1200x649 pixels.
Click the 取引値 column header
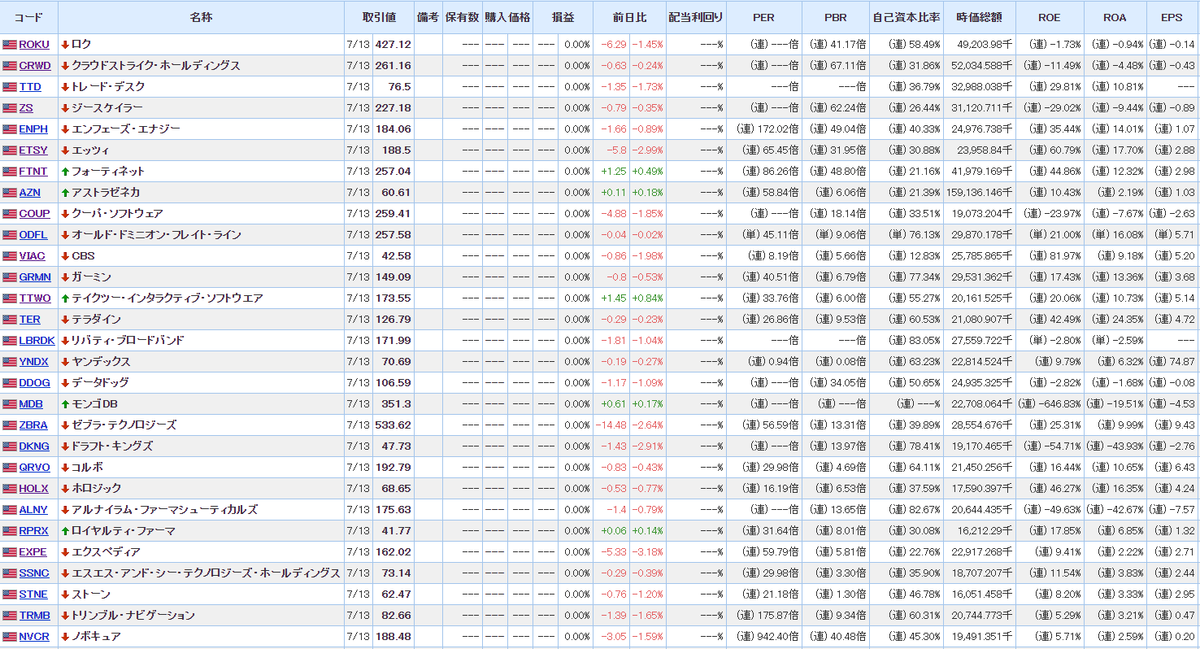pos(379,17)
